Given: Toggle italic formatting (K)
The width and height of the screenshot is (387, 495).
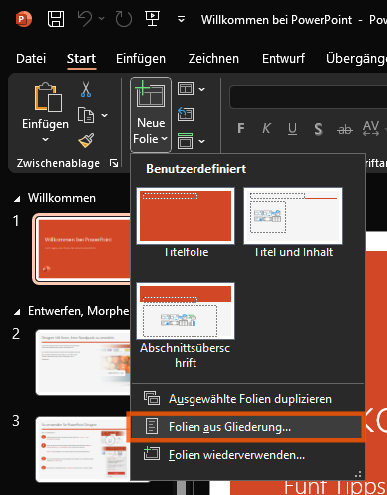Looking at the screenshot, I should click(266, 128).
